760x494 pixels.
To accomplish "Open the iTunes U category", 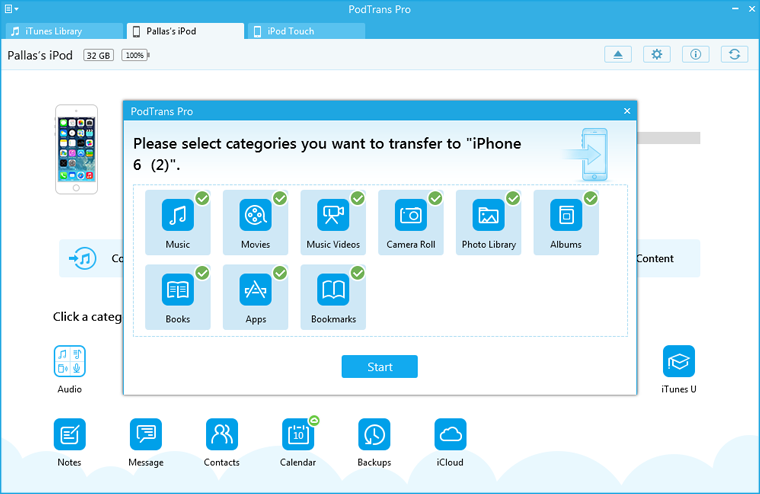I will pos(679,362).
